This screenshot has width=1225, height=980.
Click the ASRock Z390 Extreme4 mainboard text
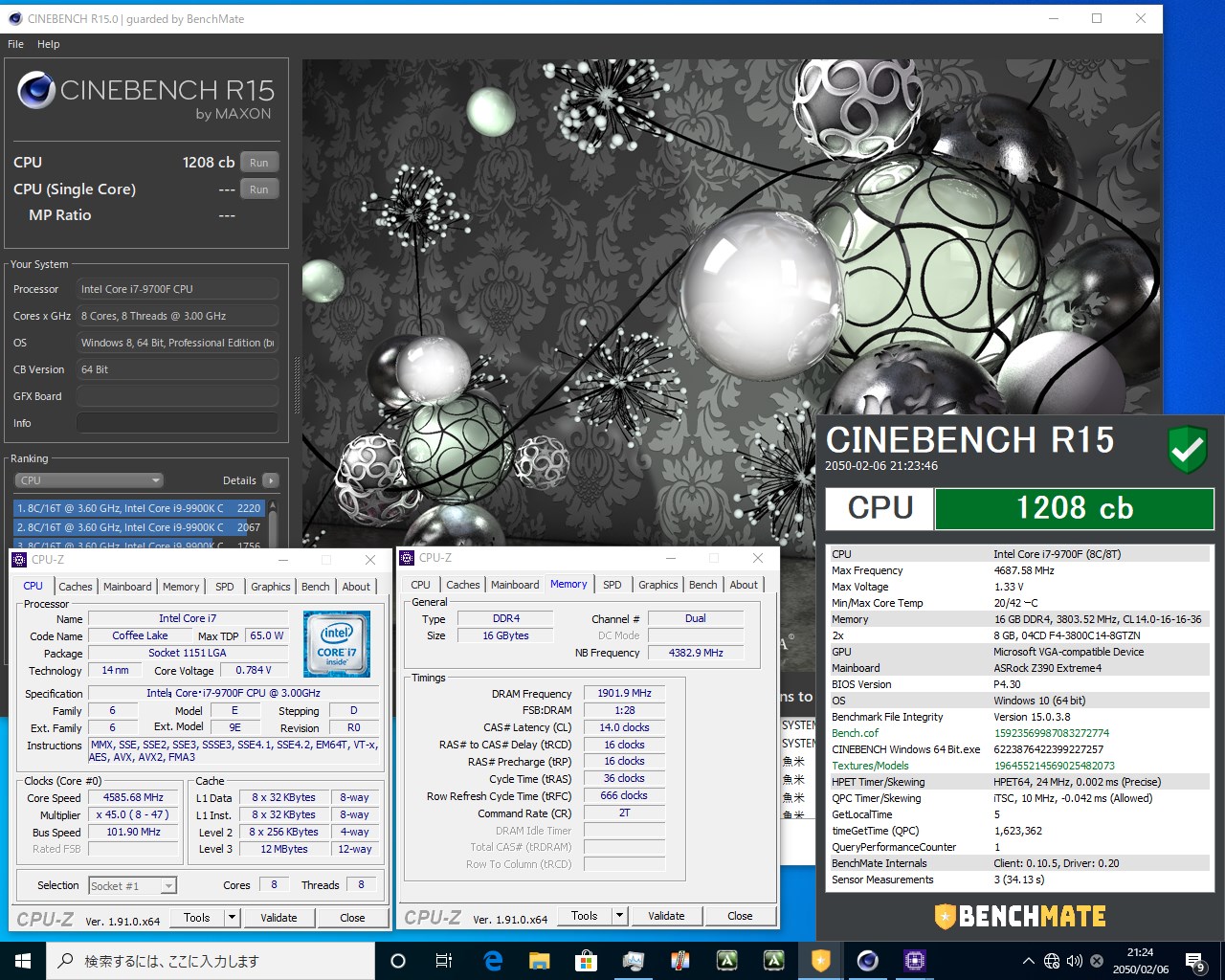click(1047, 668)
